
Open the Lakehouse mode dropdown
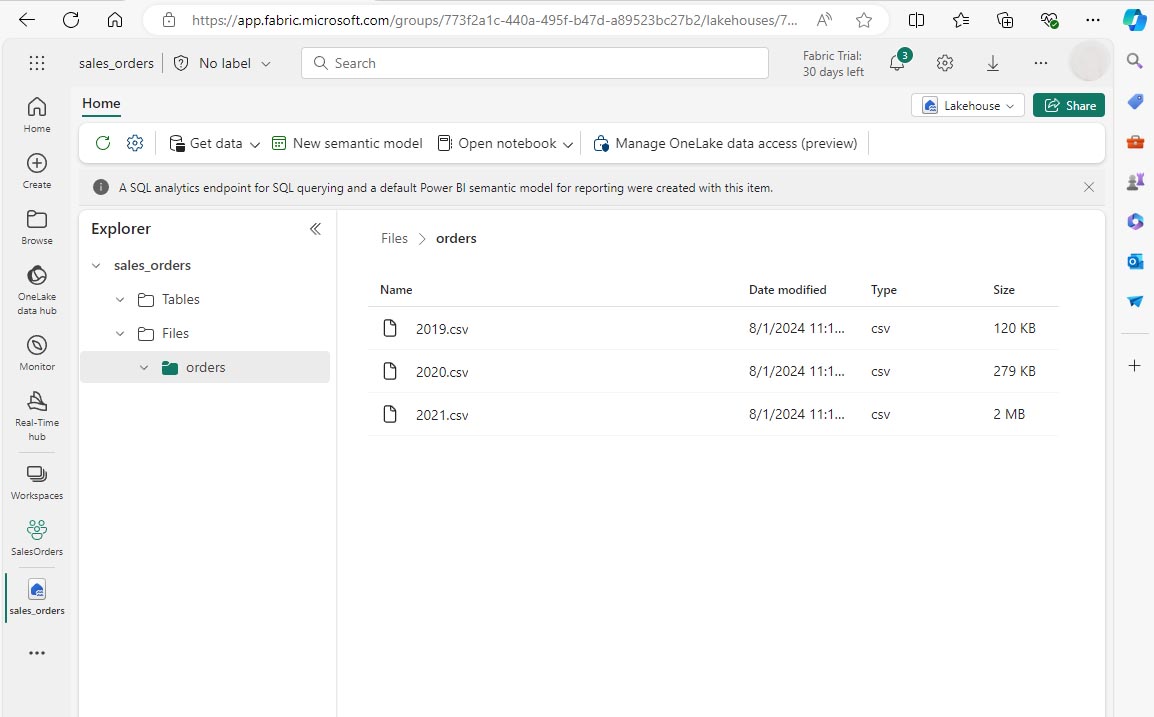click(x=968, y=105)
